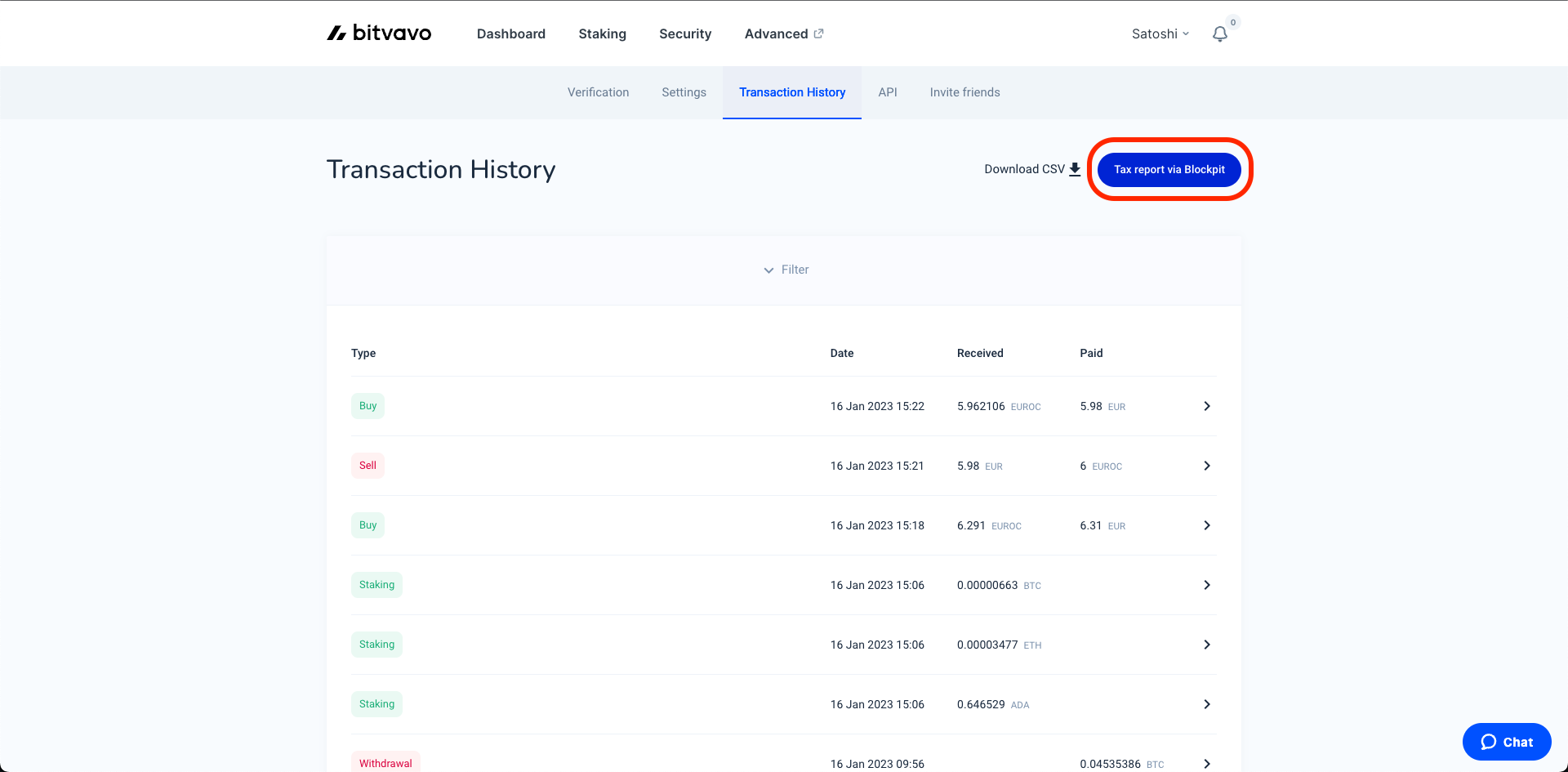Click the Download CSV arrow icon

1075,169
